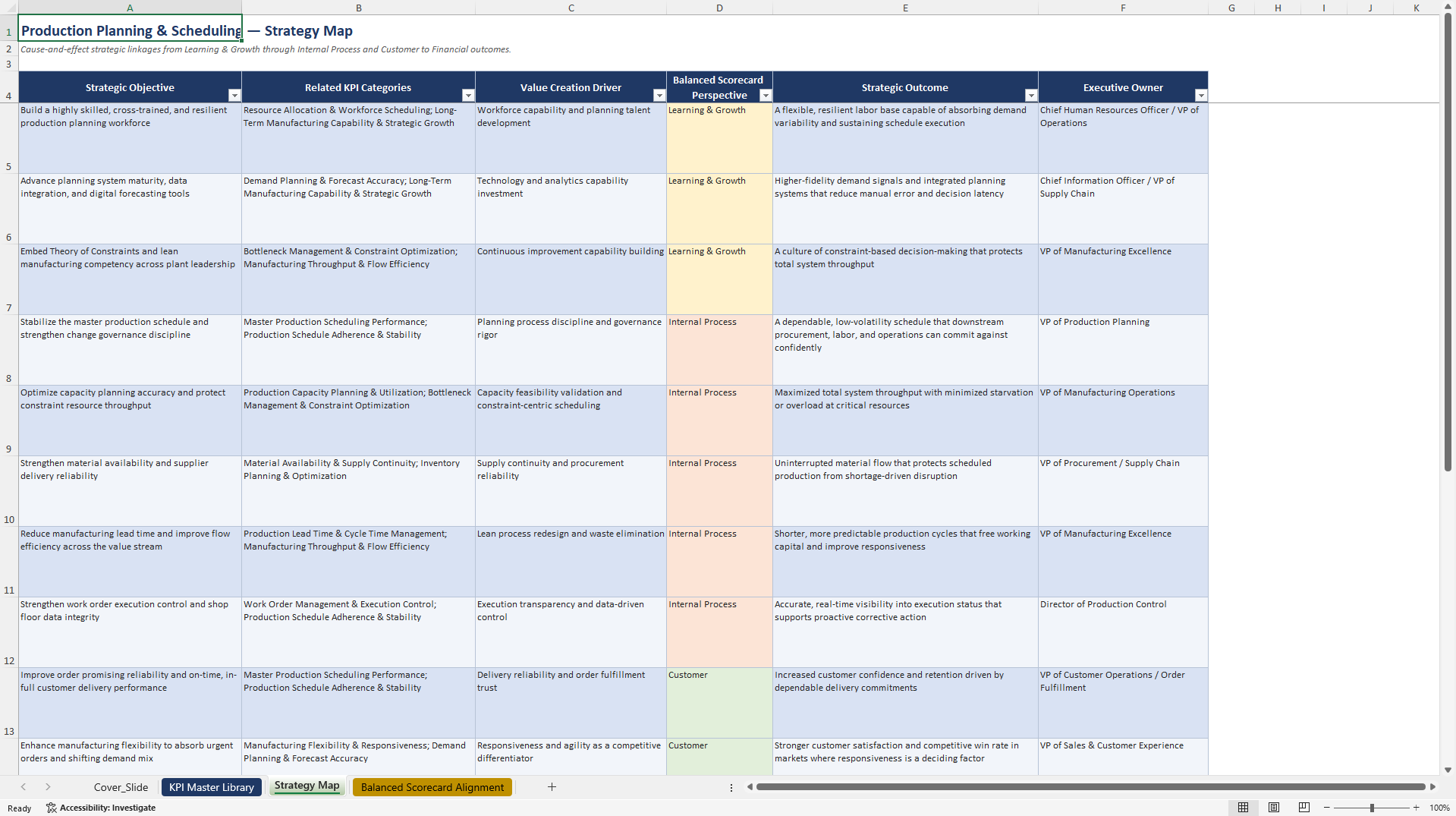This screenshot has width=1456, height=816.
Task: Go to previous sheet tab arrow
Action: pos(24,787)
